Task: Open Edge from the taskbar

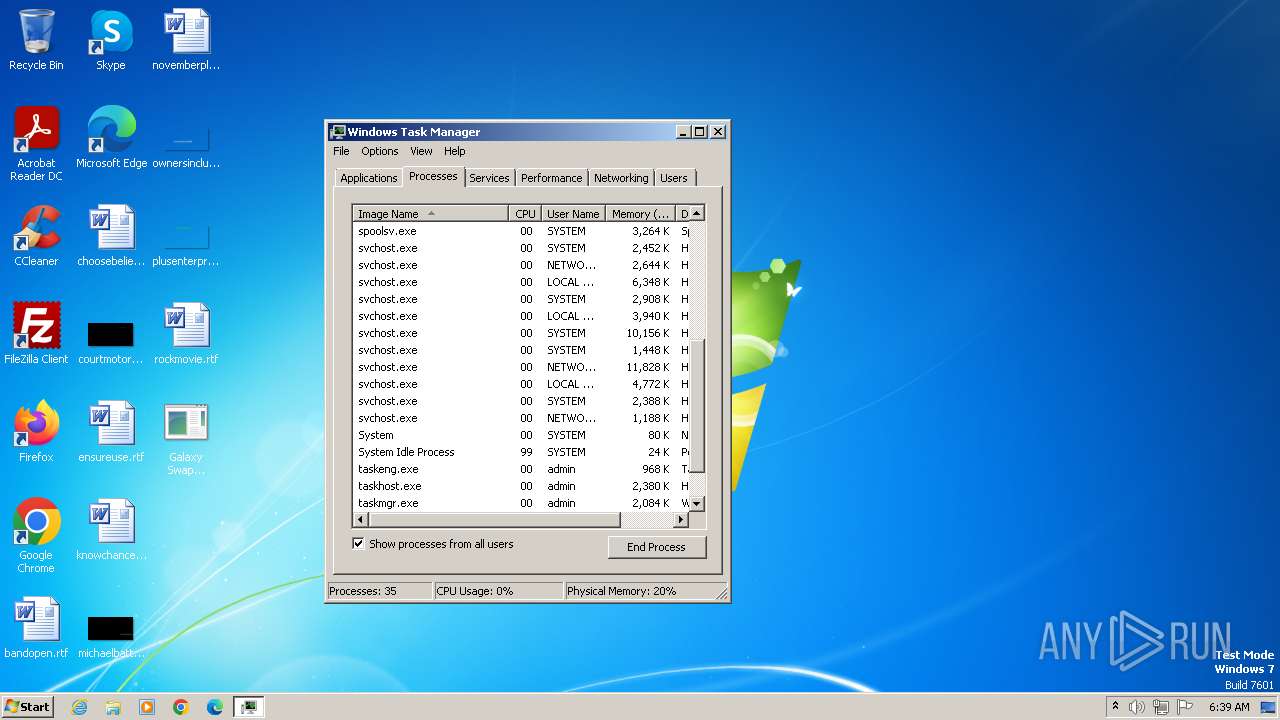Action: 215,707
